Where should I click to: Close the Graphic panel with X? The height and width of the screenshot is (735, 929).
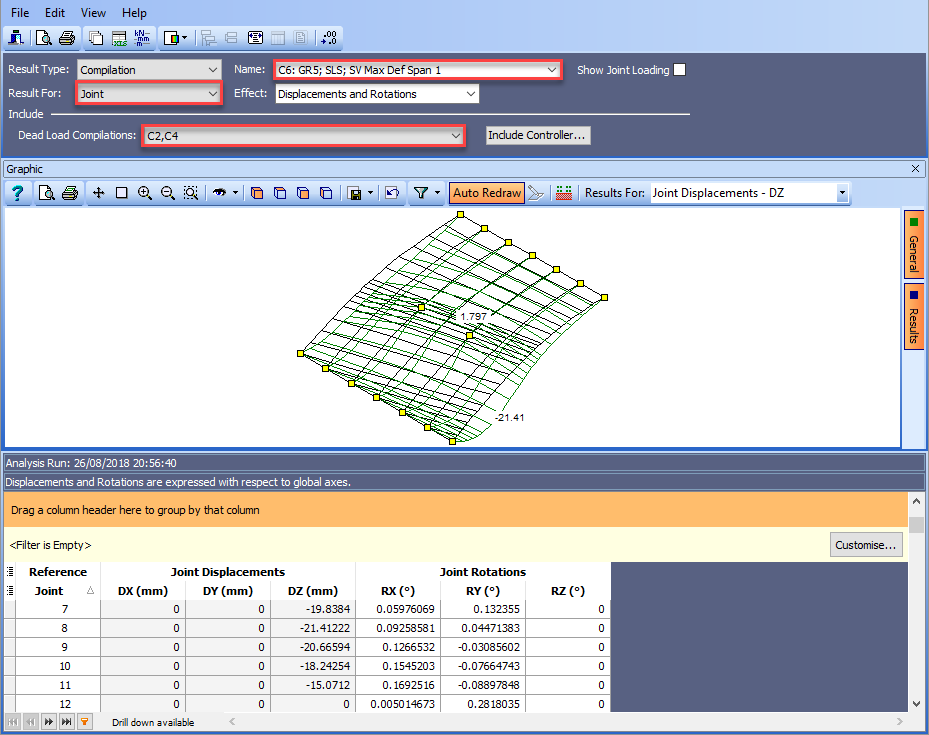point(915,169)
